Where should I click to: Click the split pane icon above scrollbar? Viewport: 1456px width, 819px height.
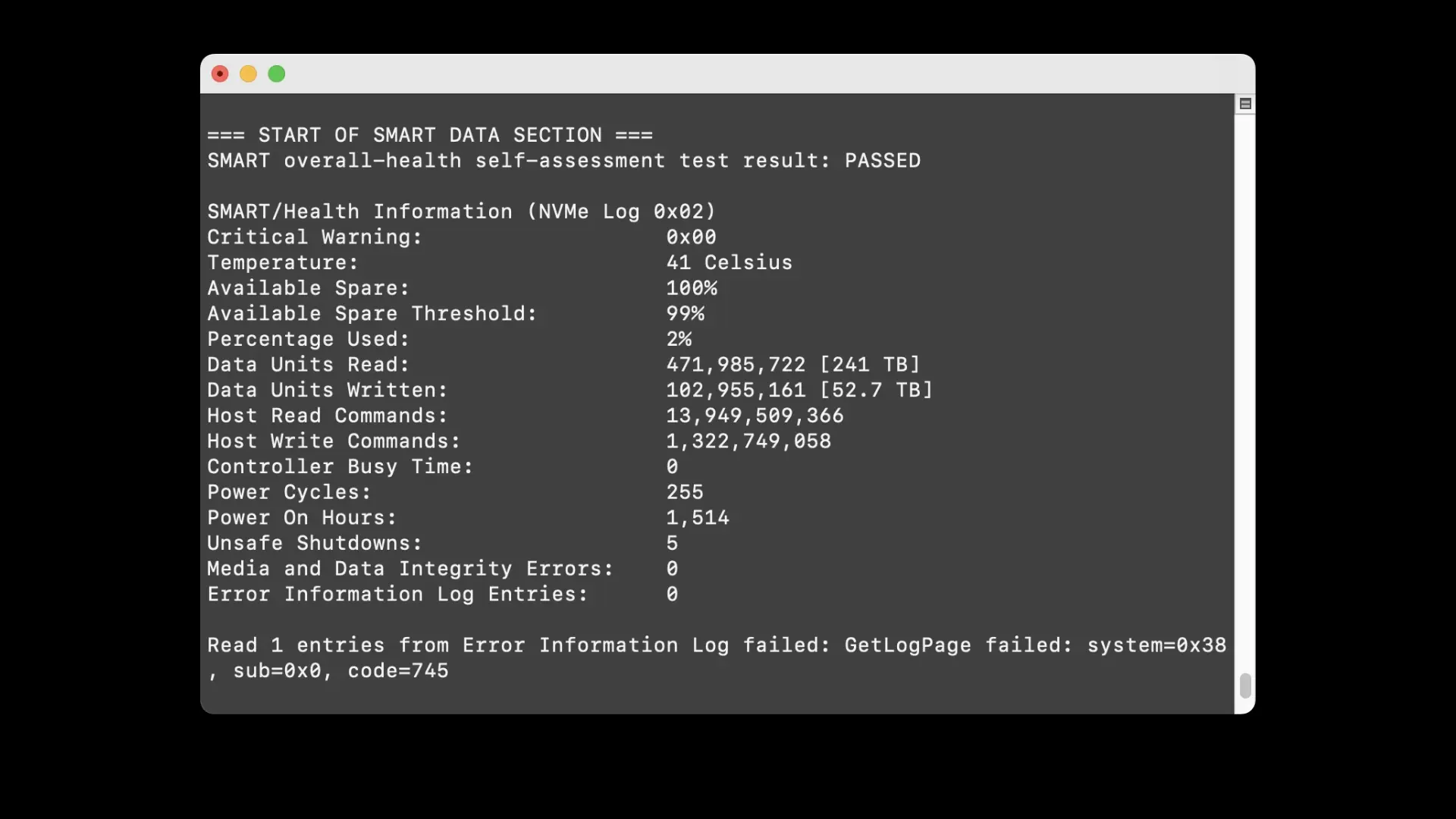[x=1245, y=104]
